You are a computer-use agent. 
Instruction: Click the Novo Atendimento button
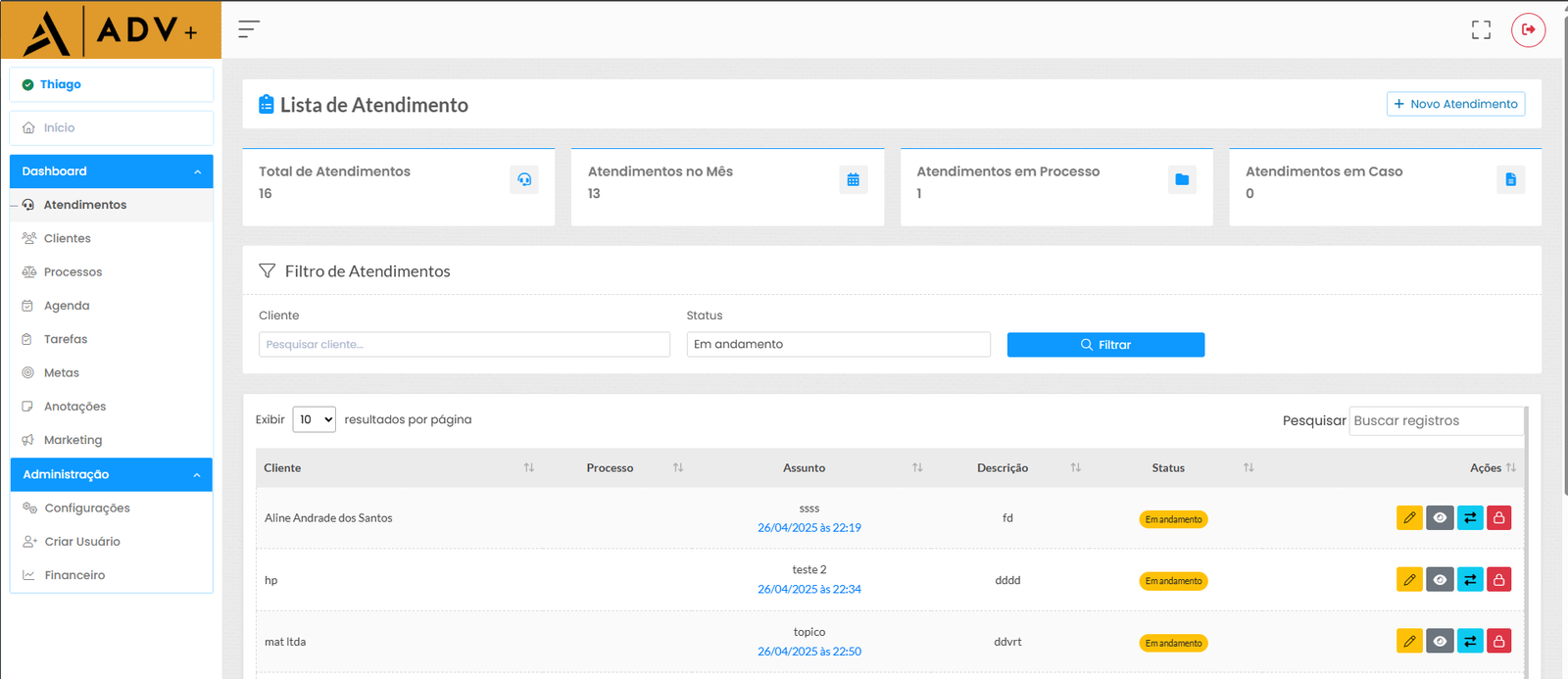pyautogui.click(x=1455, y=104)
